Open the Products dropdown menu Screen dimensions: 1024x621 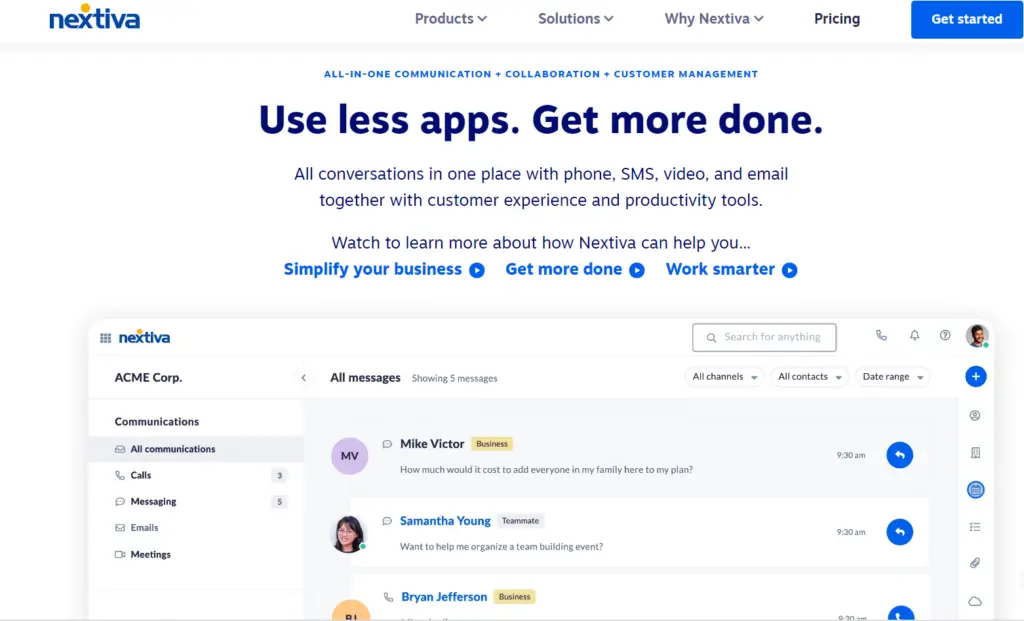pos(451,19)
